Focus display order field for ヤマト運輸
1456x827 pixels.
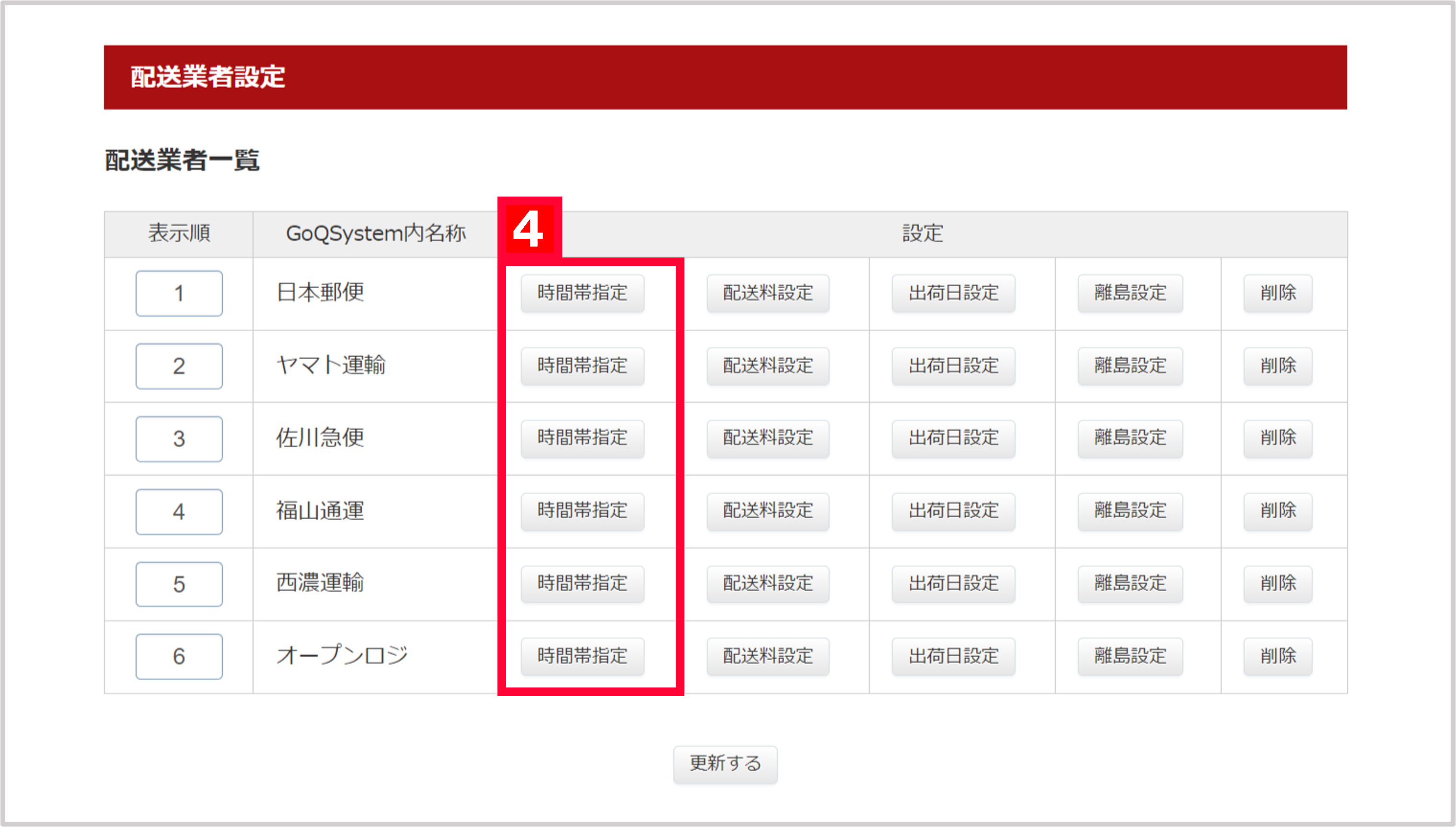179,366
